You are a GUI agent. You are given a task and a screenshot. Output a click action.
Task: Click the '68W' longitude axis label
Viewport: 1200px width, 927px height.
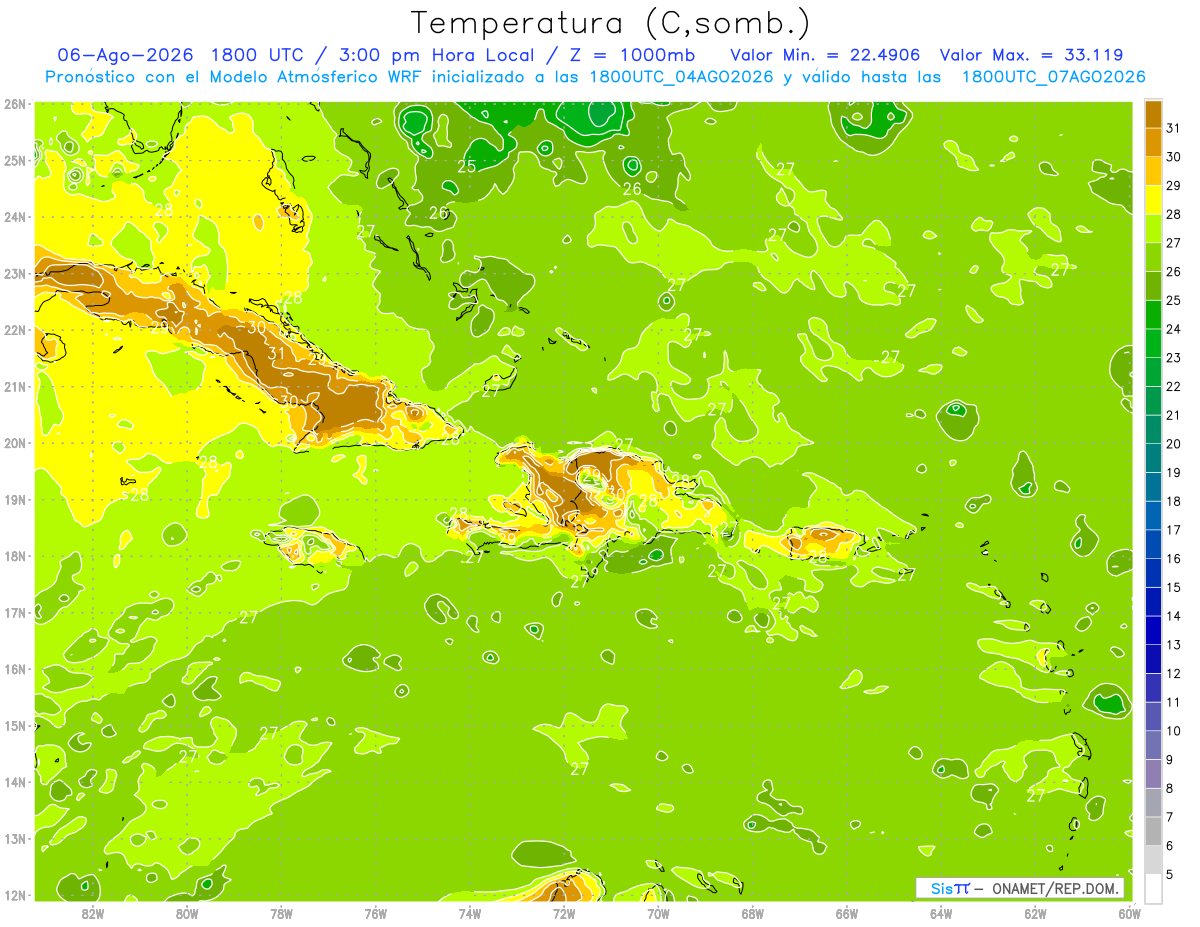[x=753, y=913]
